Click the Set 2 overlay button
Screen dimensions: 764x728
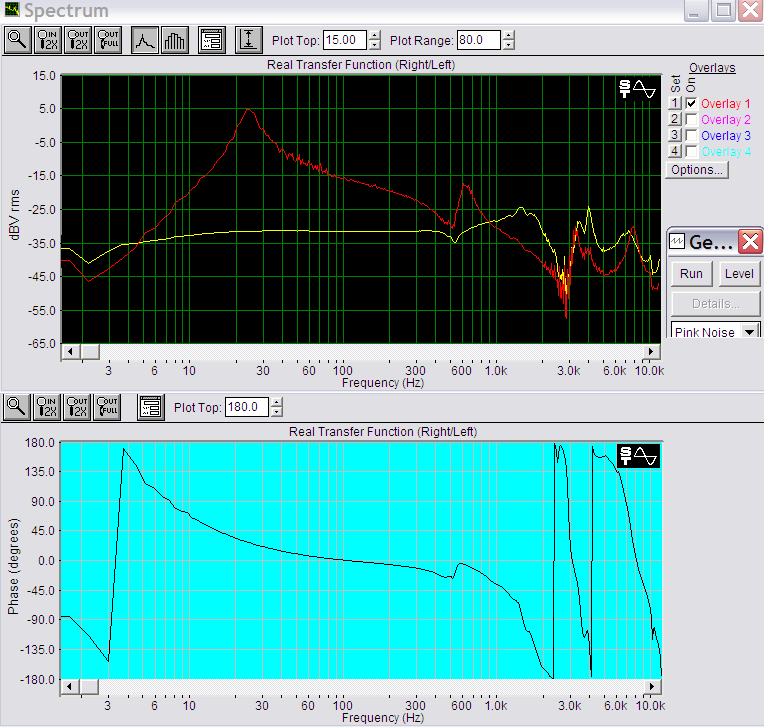(674, 119)
